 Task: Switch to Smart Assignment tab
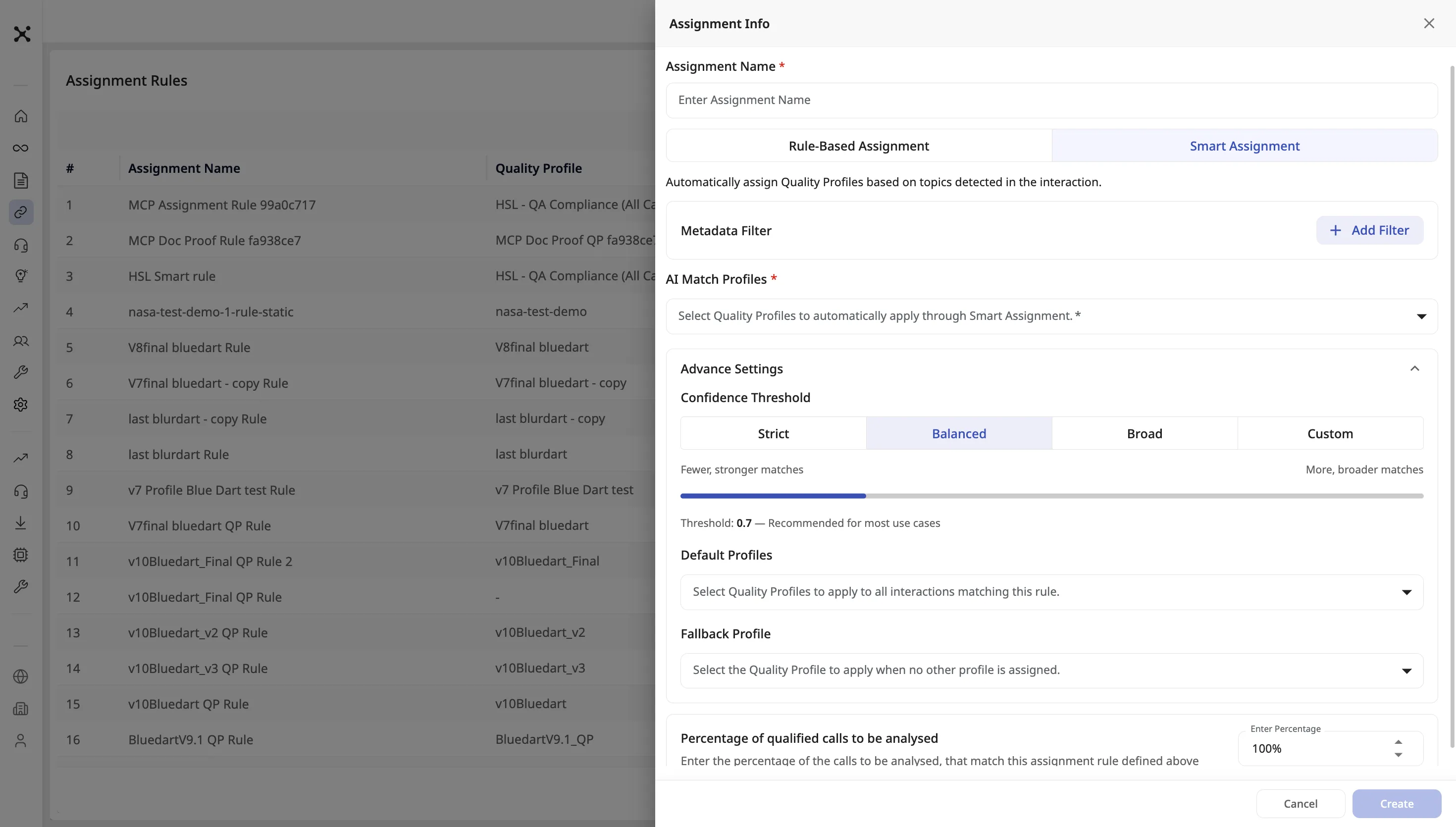[1245, 146]
